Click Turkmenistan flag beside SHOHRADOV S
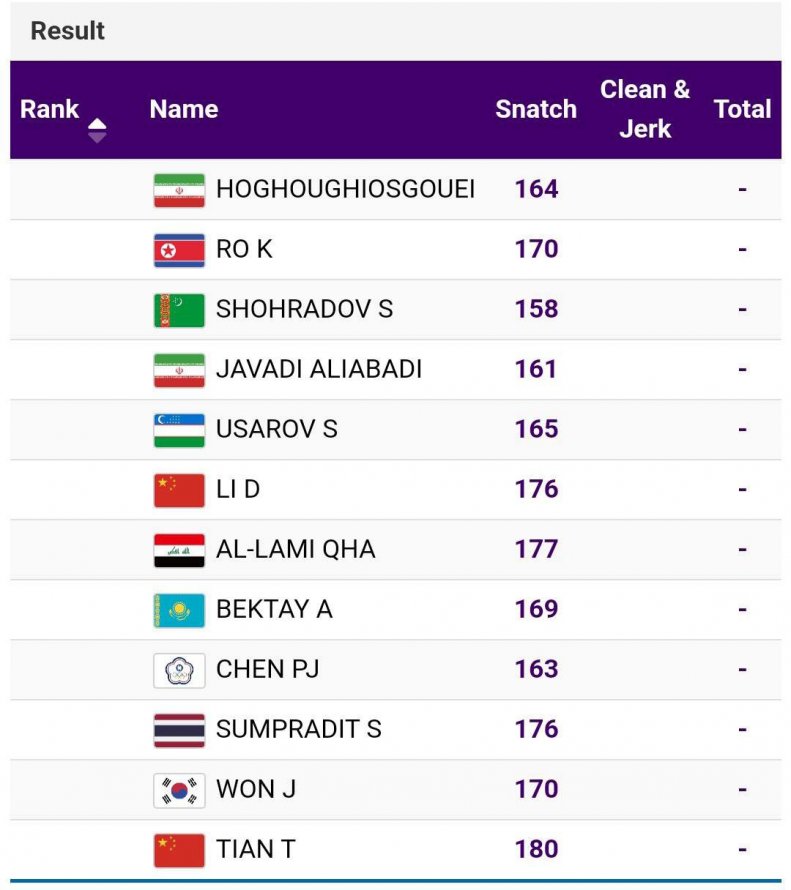Viewport: 791px width, 890px height. pos(179,310)
